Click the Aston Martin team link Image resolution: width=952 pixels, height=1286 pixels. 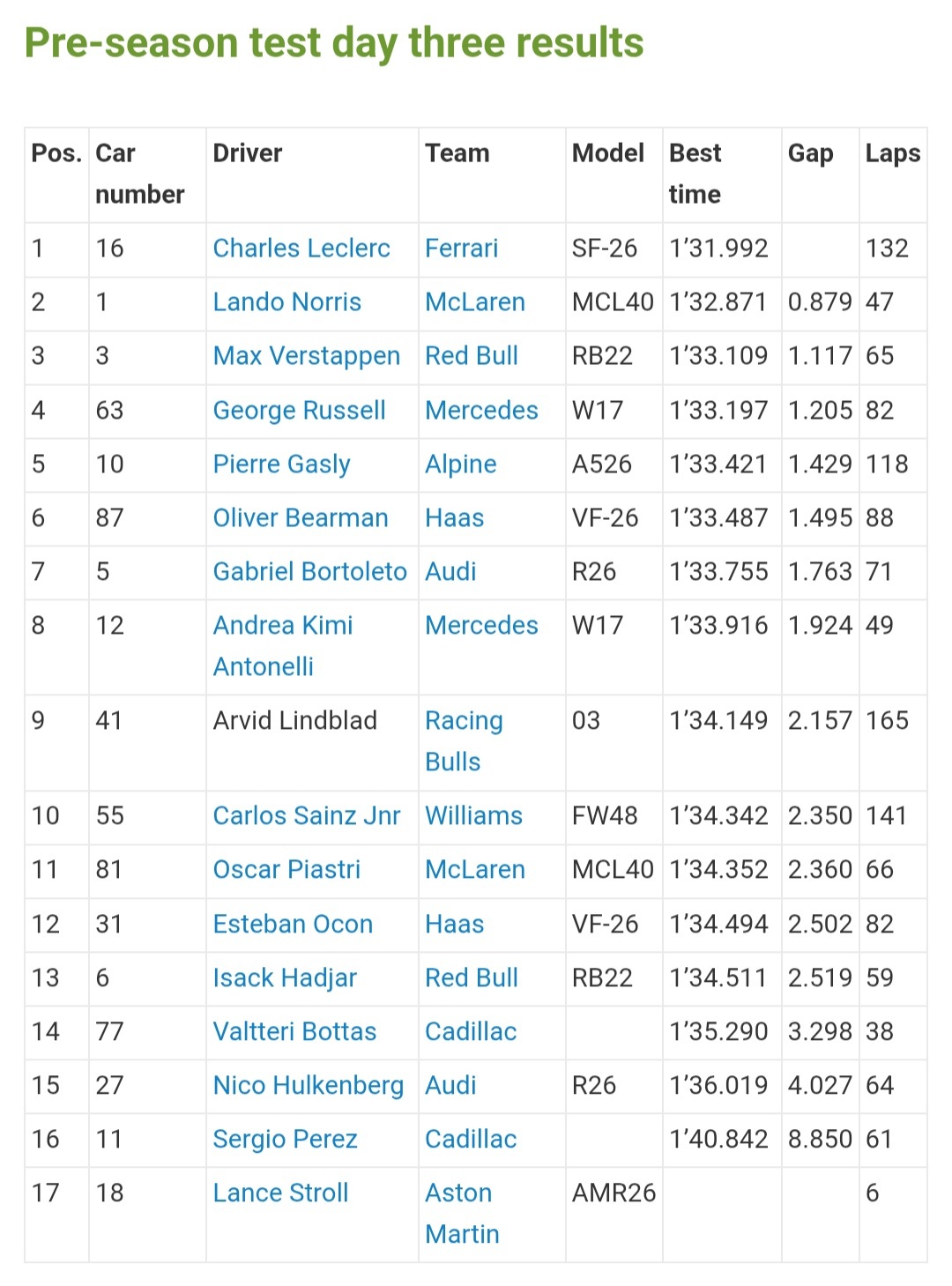pyautogui.click(x=458, y=1194)
